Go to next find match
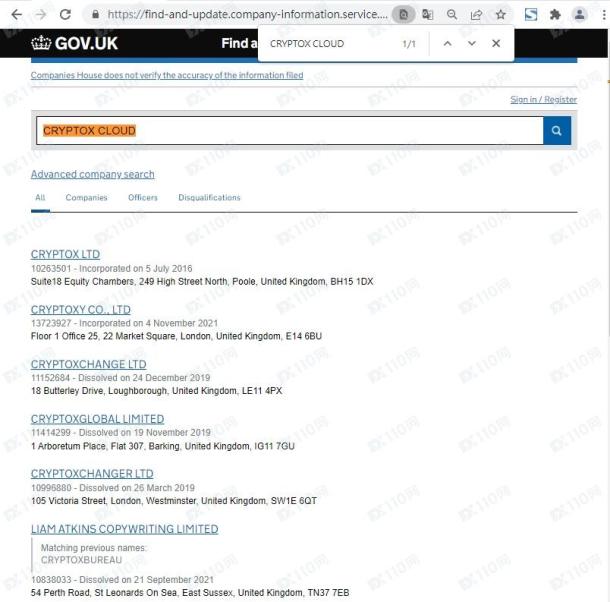 [x=472, y=44]
